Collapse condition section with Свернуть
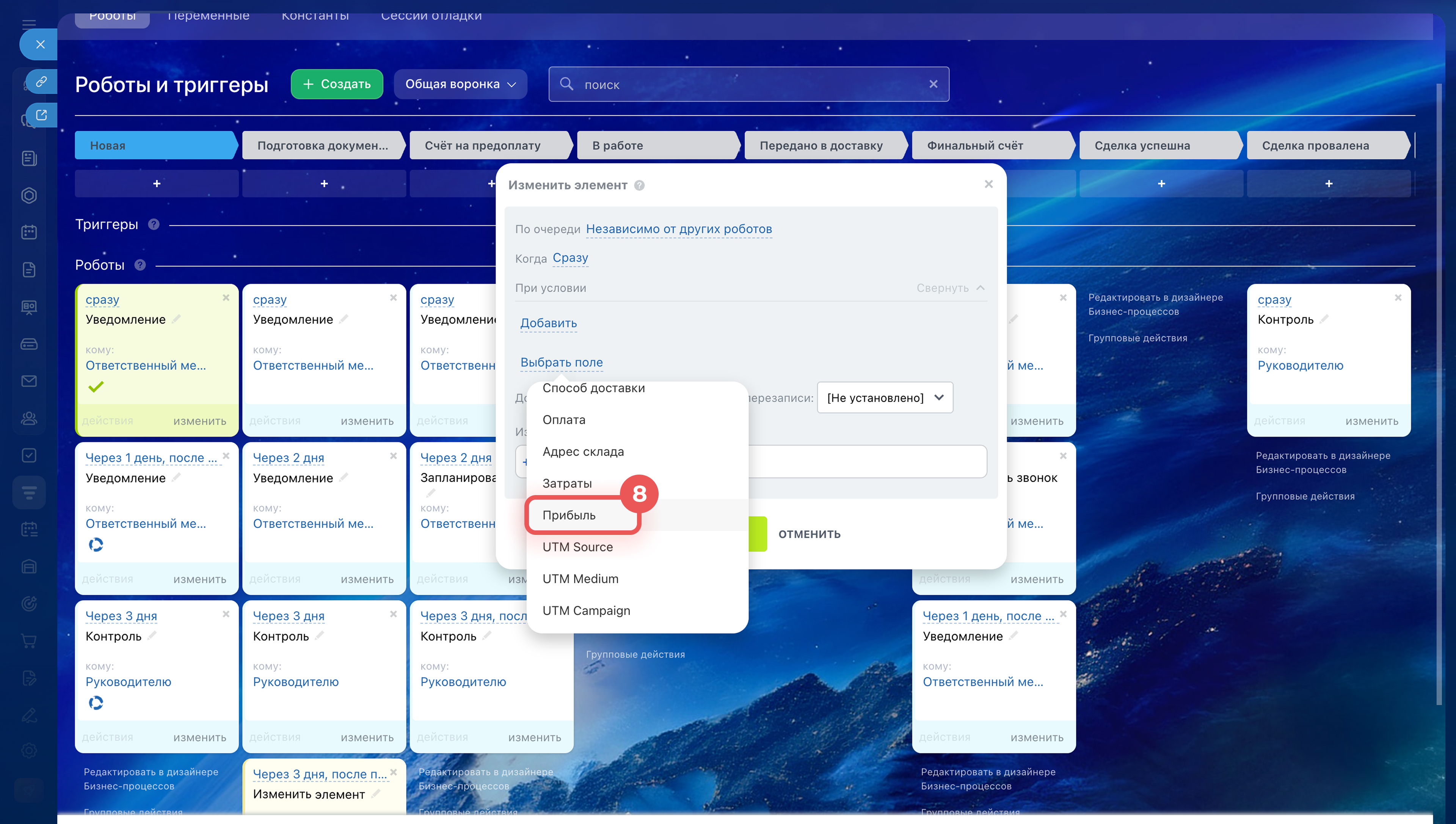 950,288
